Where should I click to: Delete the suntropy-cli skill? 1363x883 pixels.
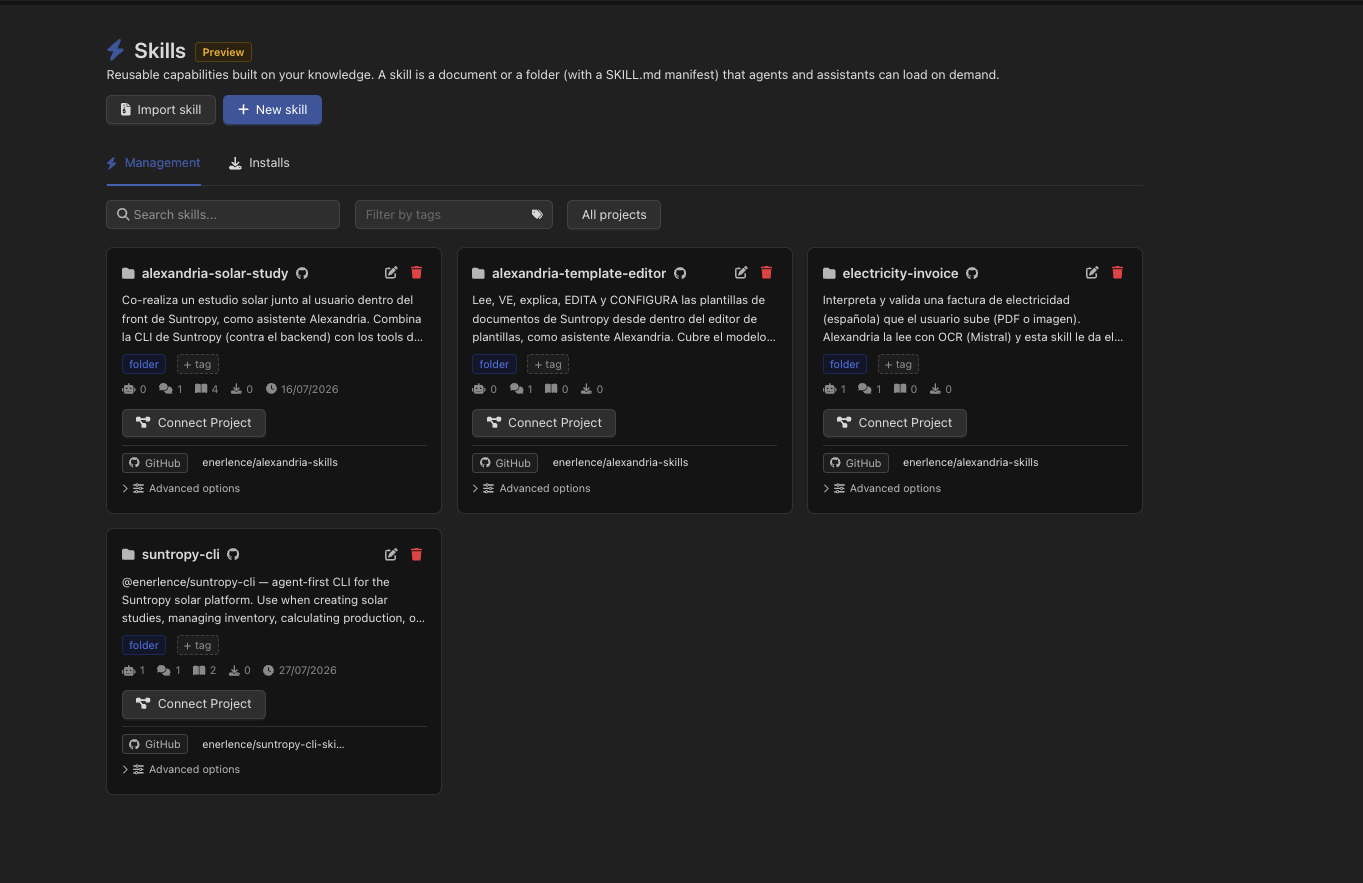click(x=417, y=554)
